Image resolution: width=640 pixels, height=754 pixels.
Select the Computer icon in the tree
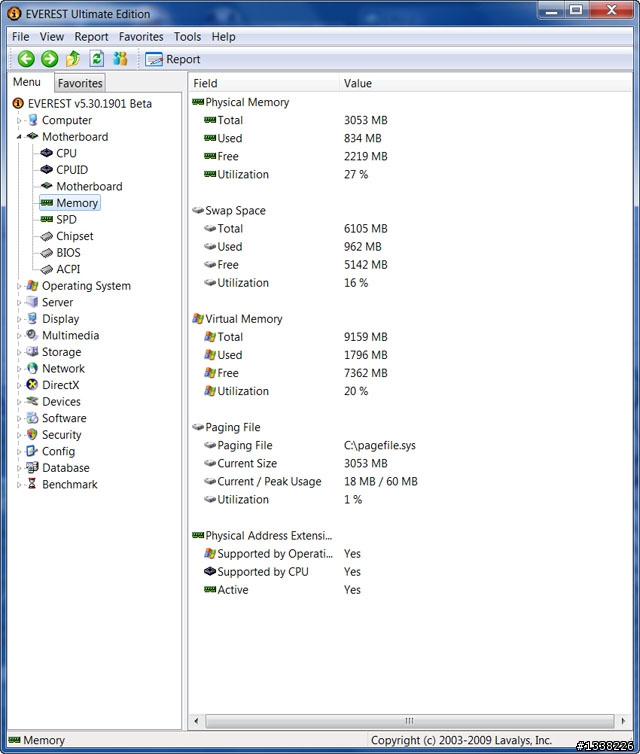coord(32,120)
